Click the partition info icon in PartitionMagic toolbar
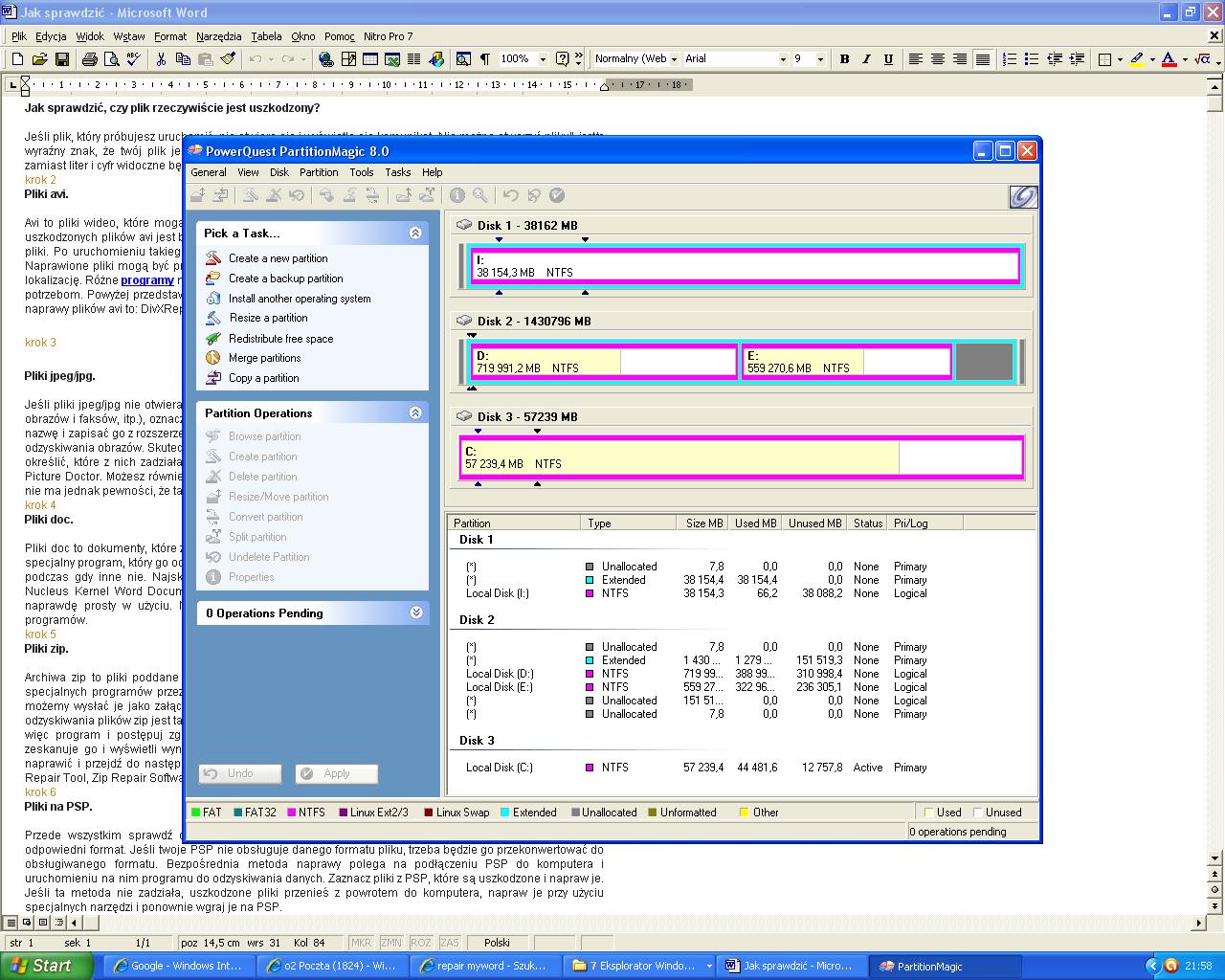The height and width of the screenshot is (980, 1225). (x=457, y=195)
